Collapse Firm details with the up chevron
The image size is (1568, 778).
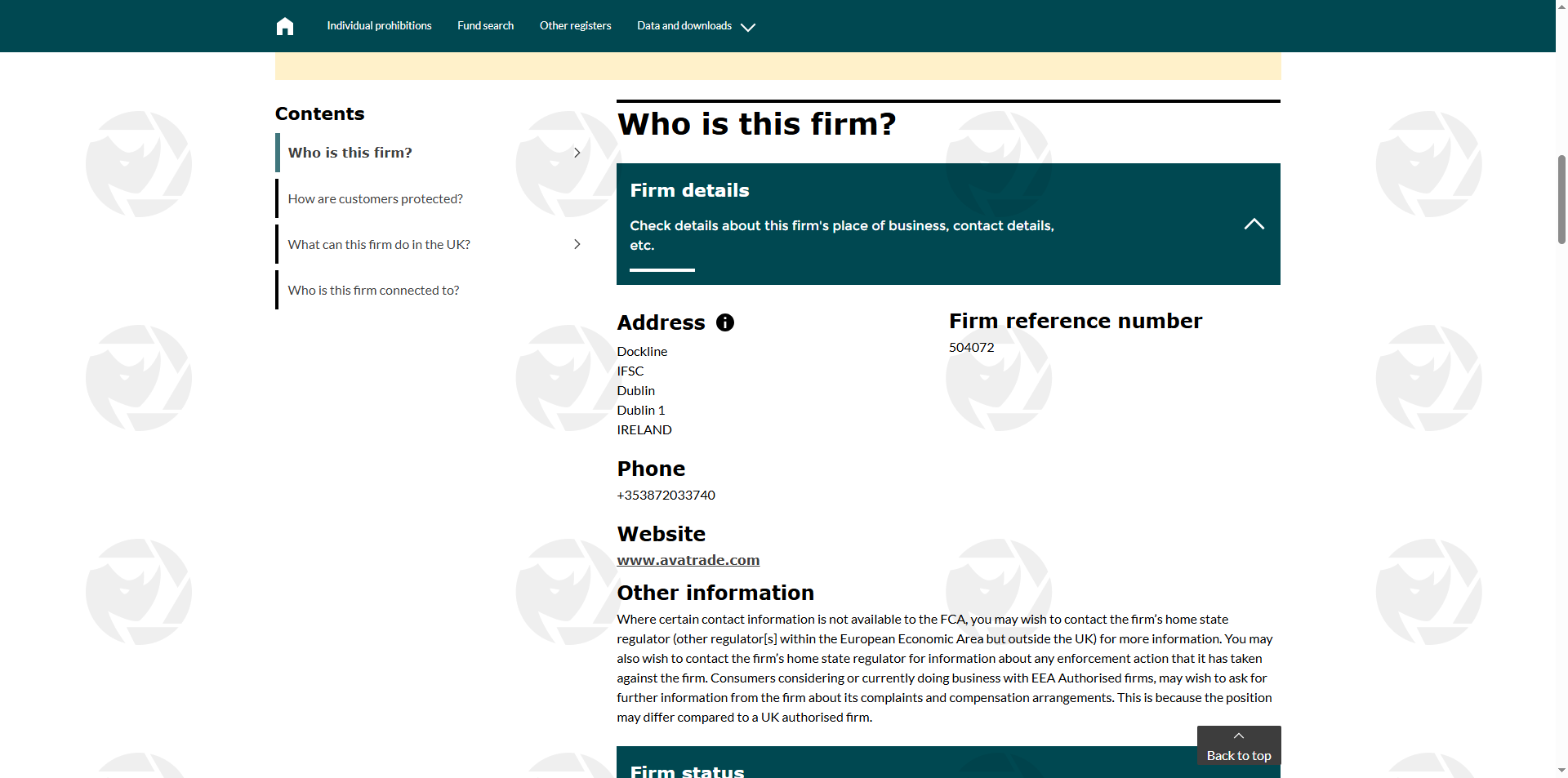tap(1254, 225)
